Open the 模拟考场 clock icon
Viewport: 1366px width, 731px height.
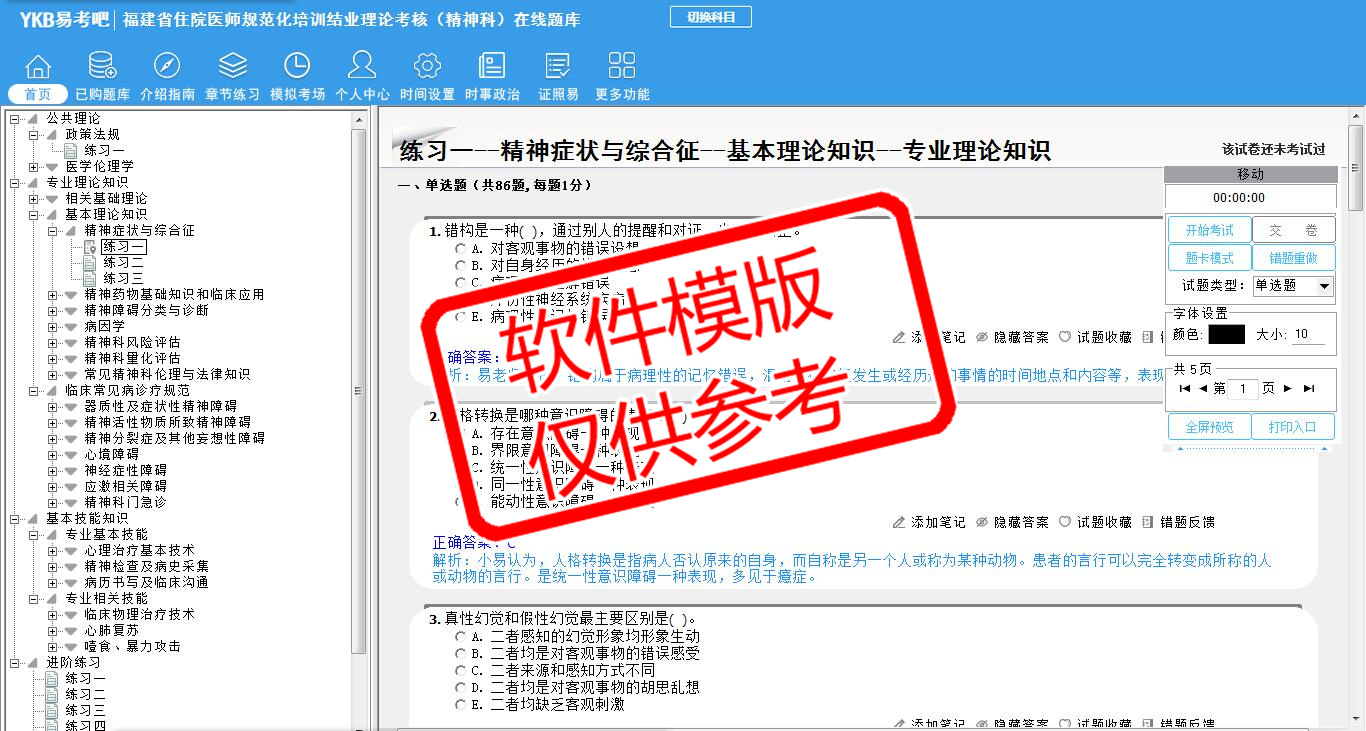297,67
